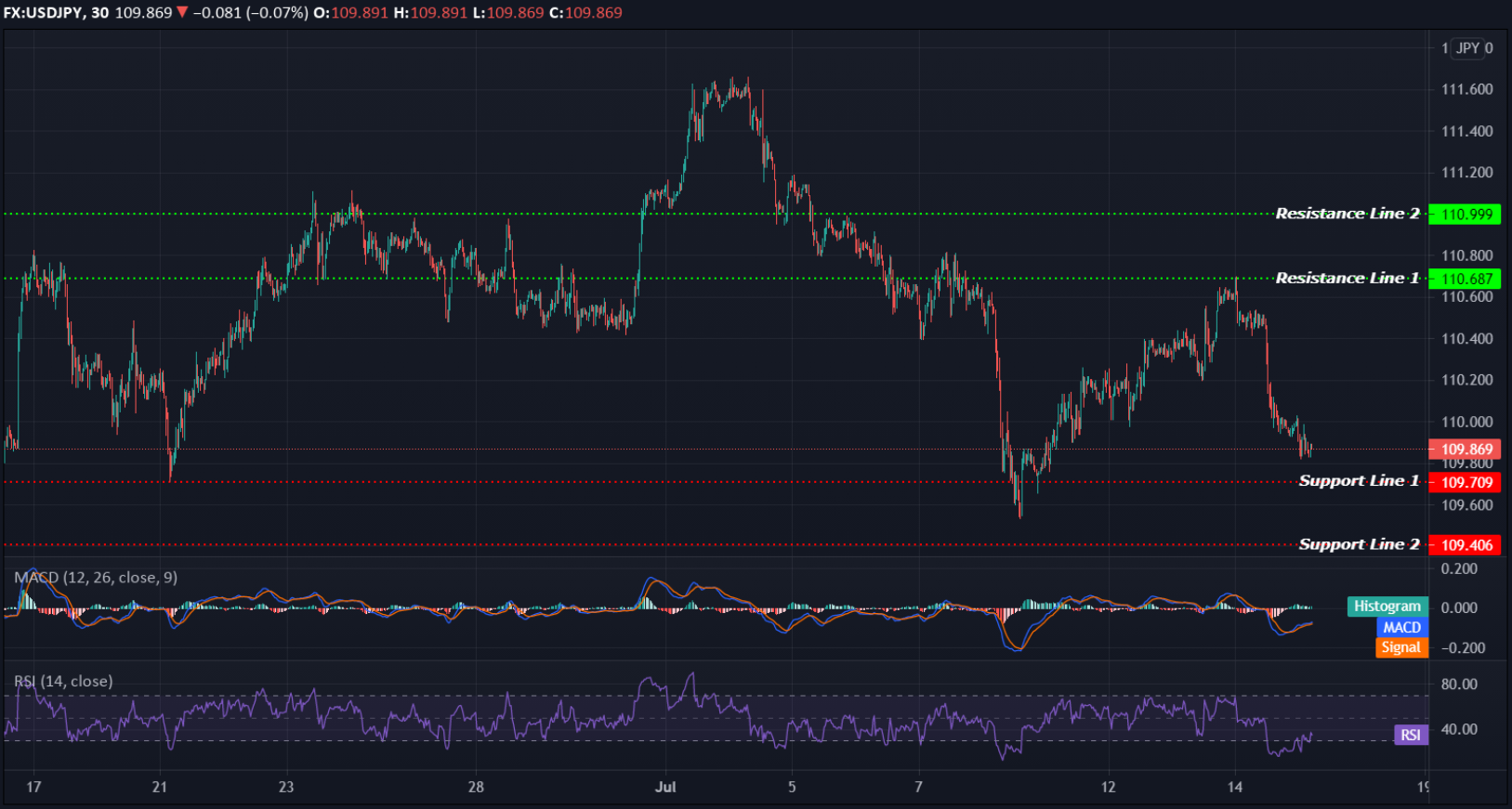The image size is (1512, 809).
Task: Click the current price tag 109.869
Action: point(1465,449)
